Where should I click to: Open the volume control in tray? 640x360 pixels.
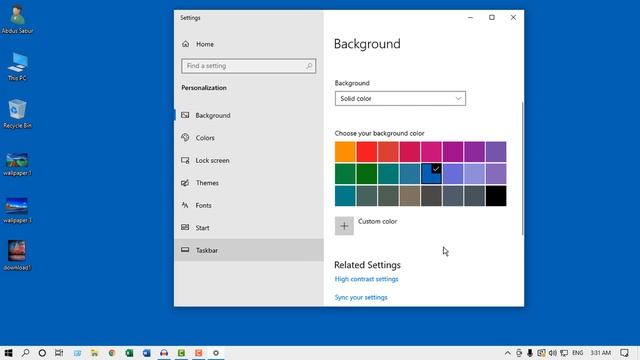[553, 353]
